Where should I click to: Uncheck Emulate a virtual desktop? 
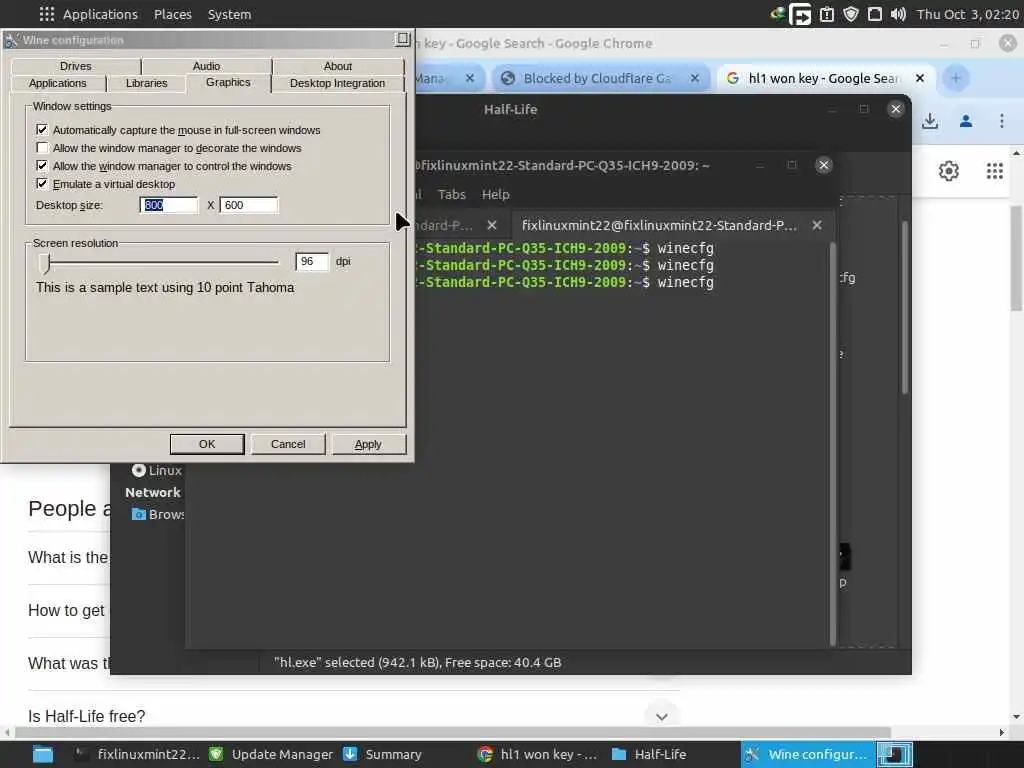coord(42,184)
